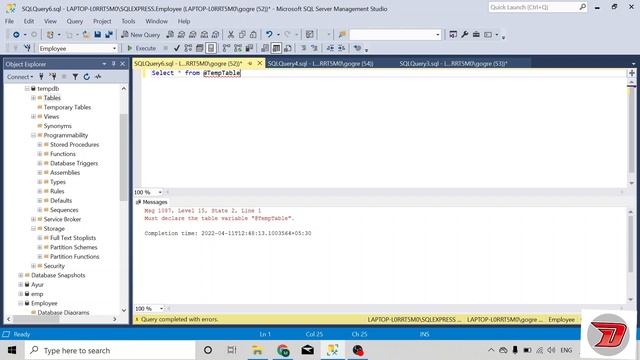Toggle IntelliSense Enabled button
Viewport: 640px width, 360px height.
click(x=211, y=48)
